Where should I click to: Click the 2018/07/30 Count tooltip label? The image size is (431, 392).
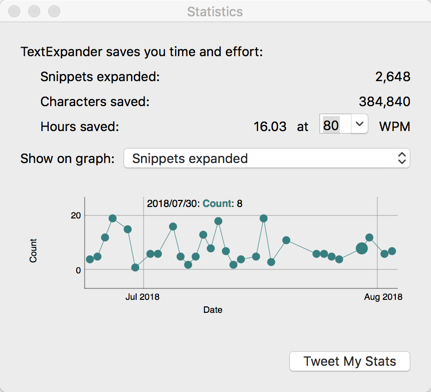click(x=195, y=203)
